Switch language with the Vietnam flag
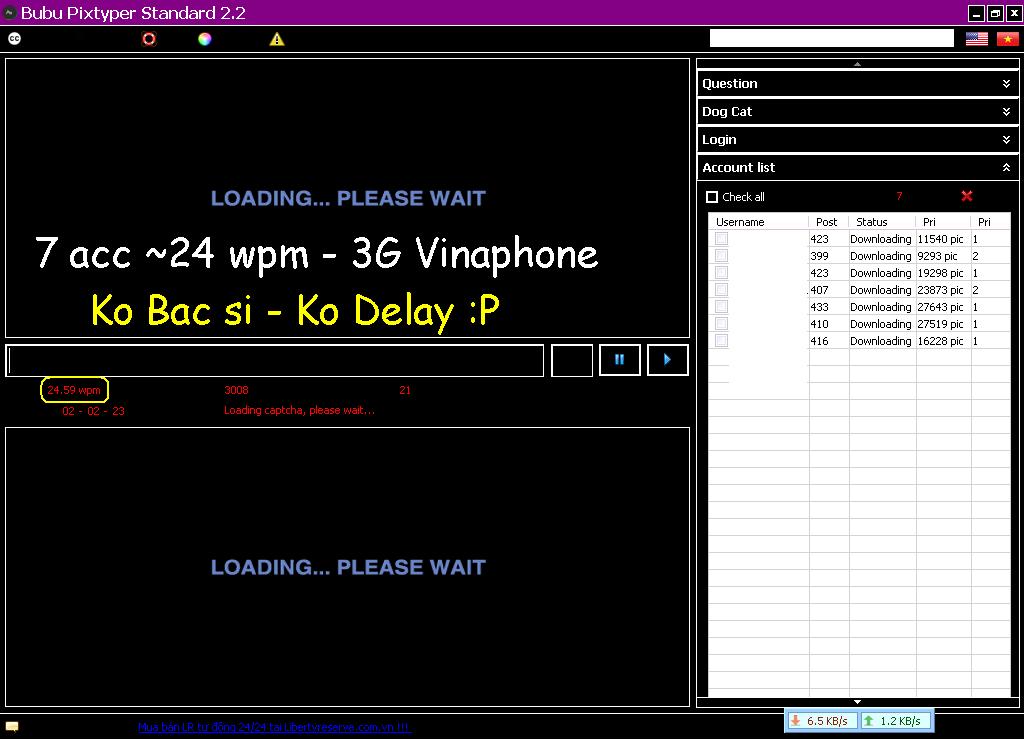Image resolution: width=1024 pixels, height=740 pixels. click(x=1008, y=39)
